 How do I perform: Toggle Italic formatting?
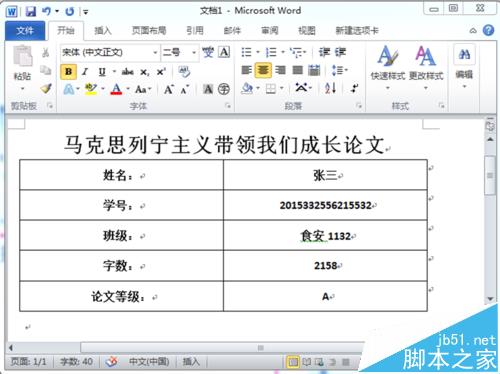(85, 72)
